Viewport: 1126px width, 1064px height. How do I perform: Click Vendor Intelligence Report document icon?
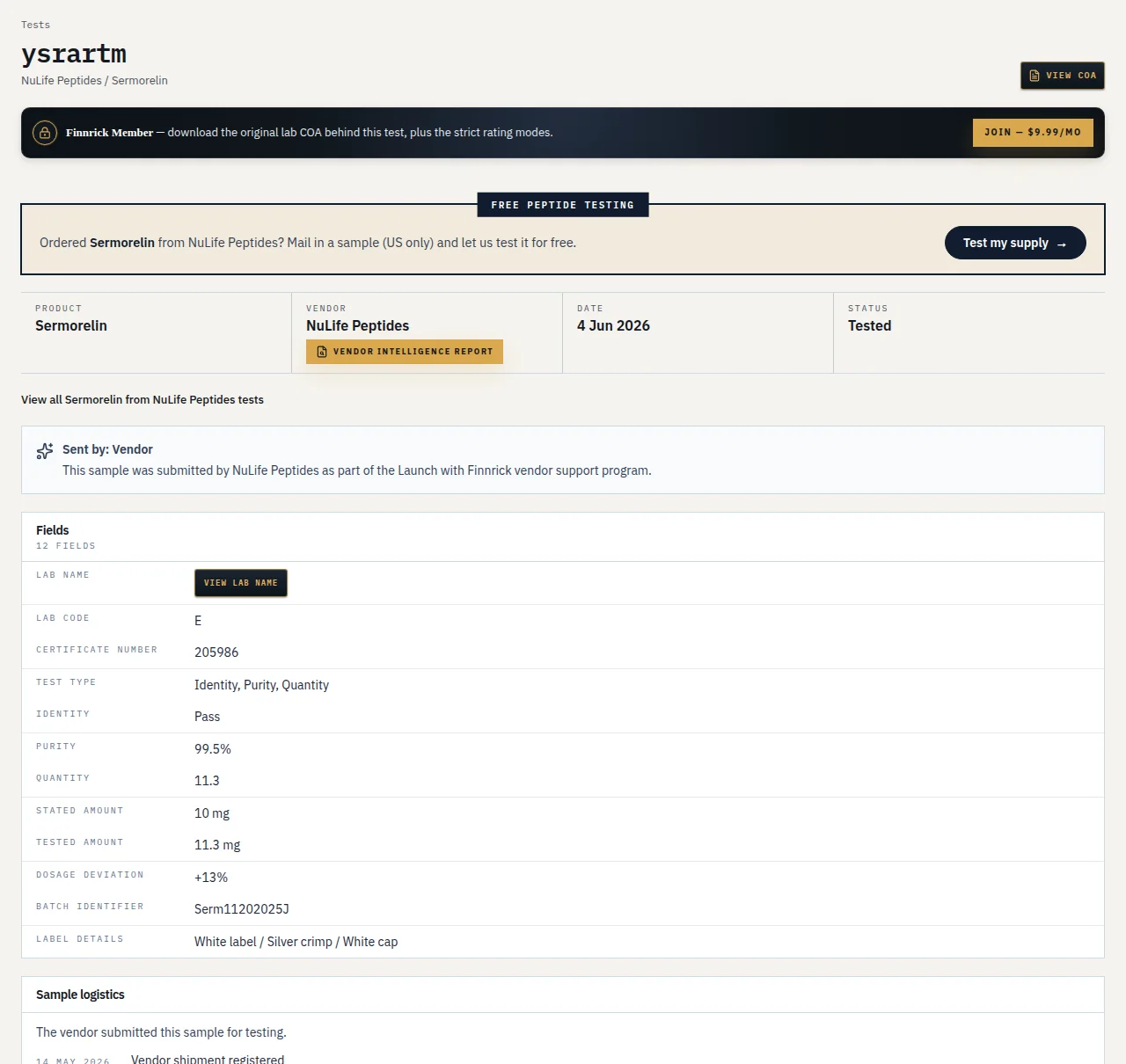322,352
